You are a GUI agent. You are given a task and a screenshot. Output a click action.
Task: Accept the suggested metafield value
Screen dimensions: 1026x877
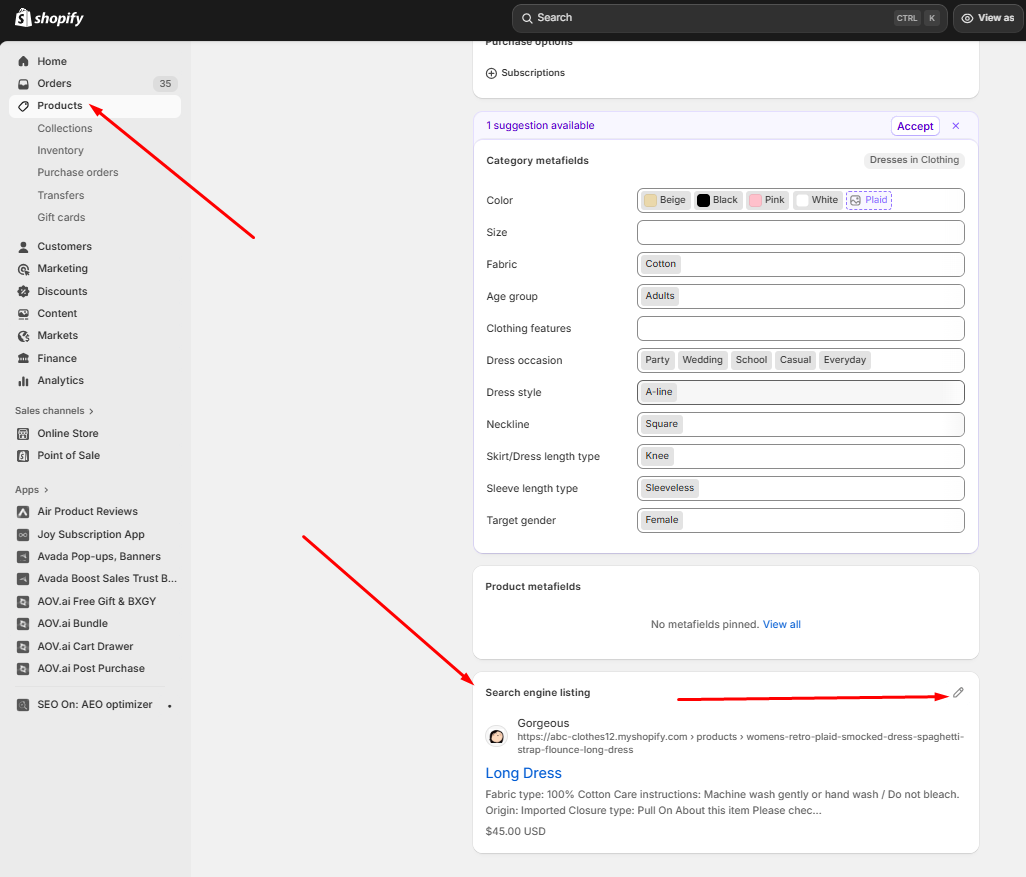click(x=914, y=126)
